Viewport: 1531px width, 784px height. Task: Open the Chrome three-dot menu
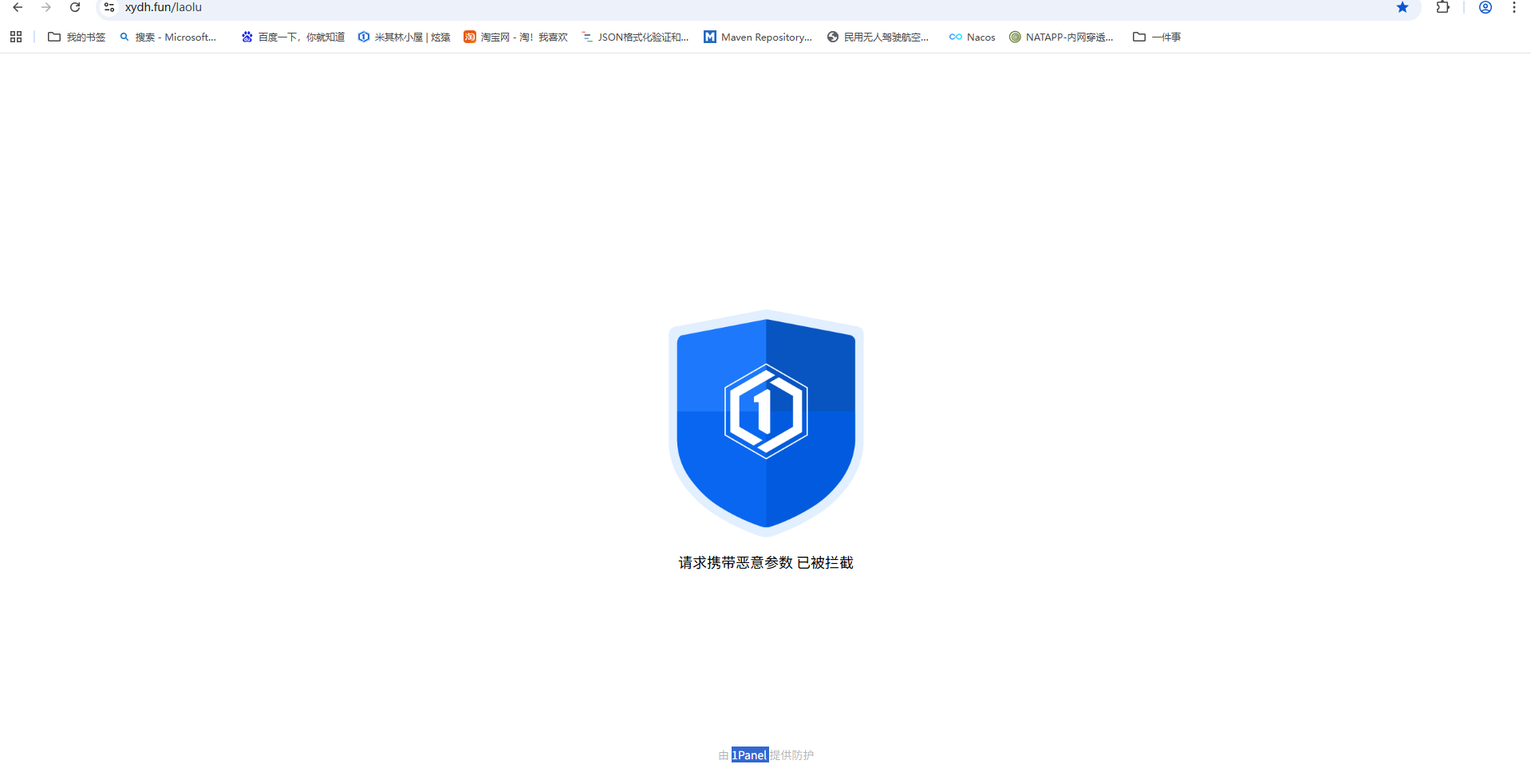tap(1513, 7)
